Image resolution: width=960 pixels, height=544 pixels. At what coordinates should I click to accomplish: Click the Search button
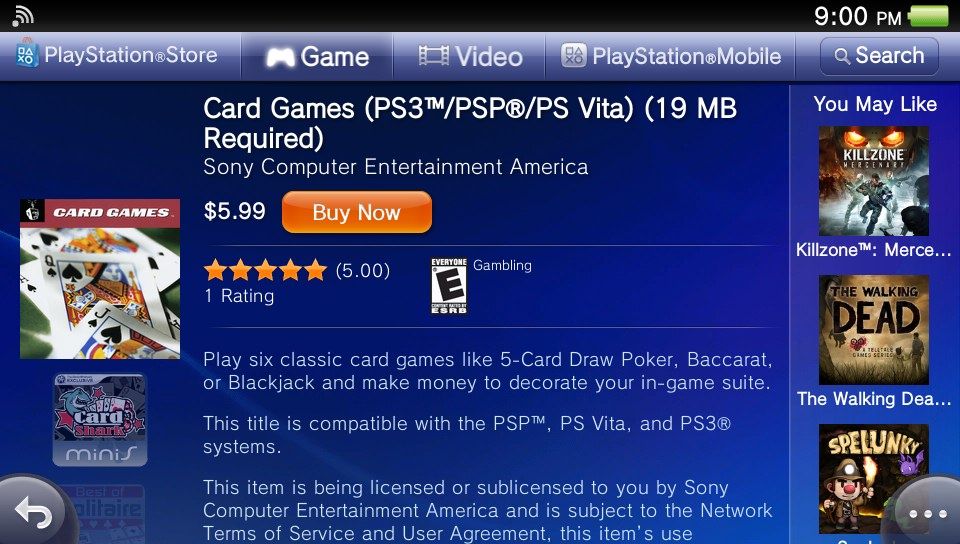click(879, 56)
